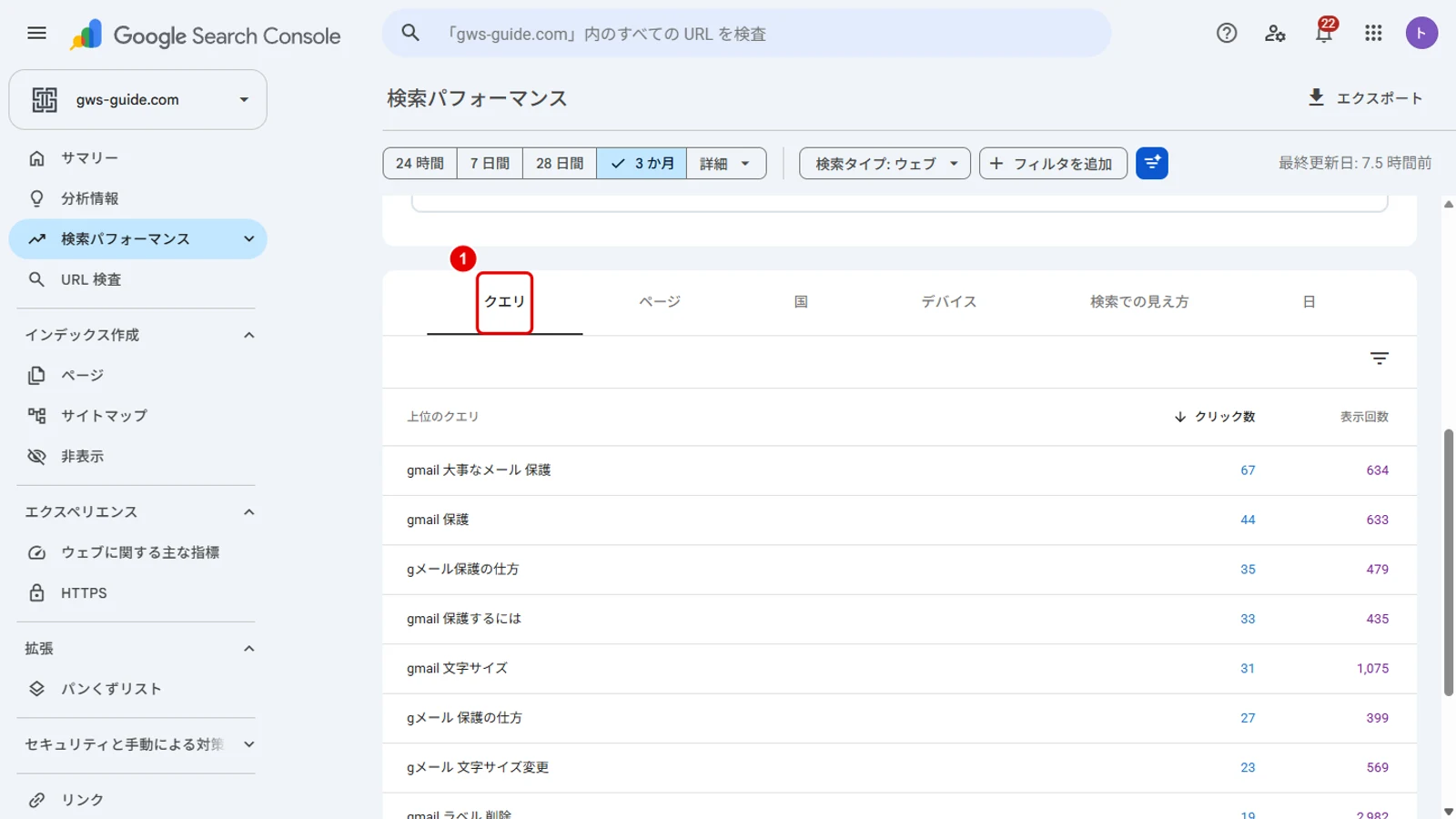The image size is (1456, 819).
Task: Click clicks value 67
Action: tap(1248, 470)
